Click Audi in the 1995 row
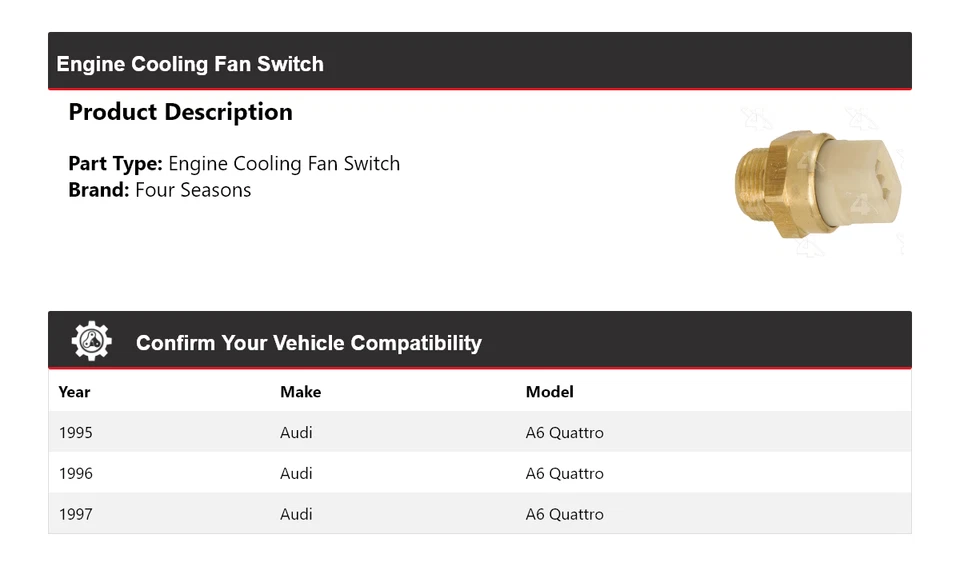The height and width of the screenshot is (566, 960). [x=296, y=433]
